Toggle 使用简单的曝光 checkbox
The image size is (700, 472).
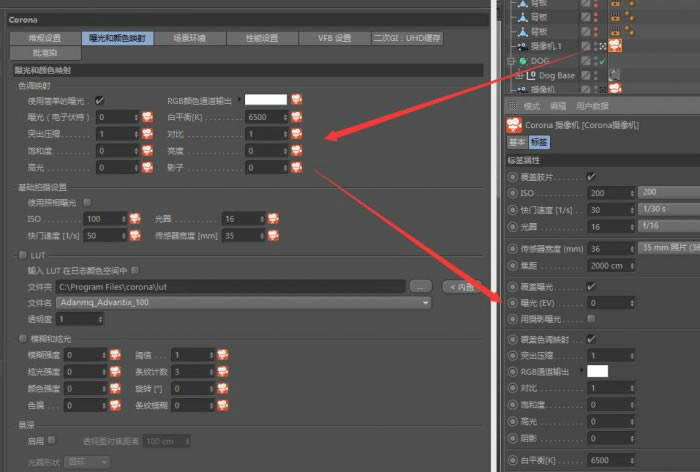pyautogui.click(x=100, y=100)
